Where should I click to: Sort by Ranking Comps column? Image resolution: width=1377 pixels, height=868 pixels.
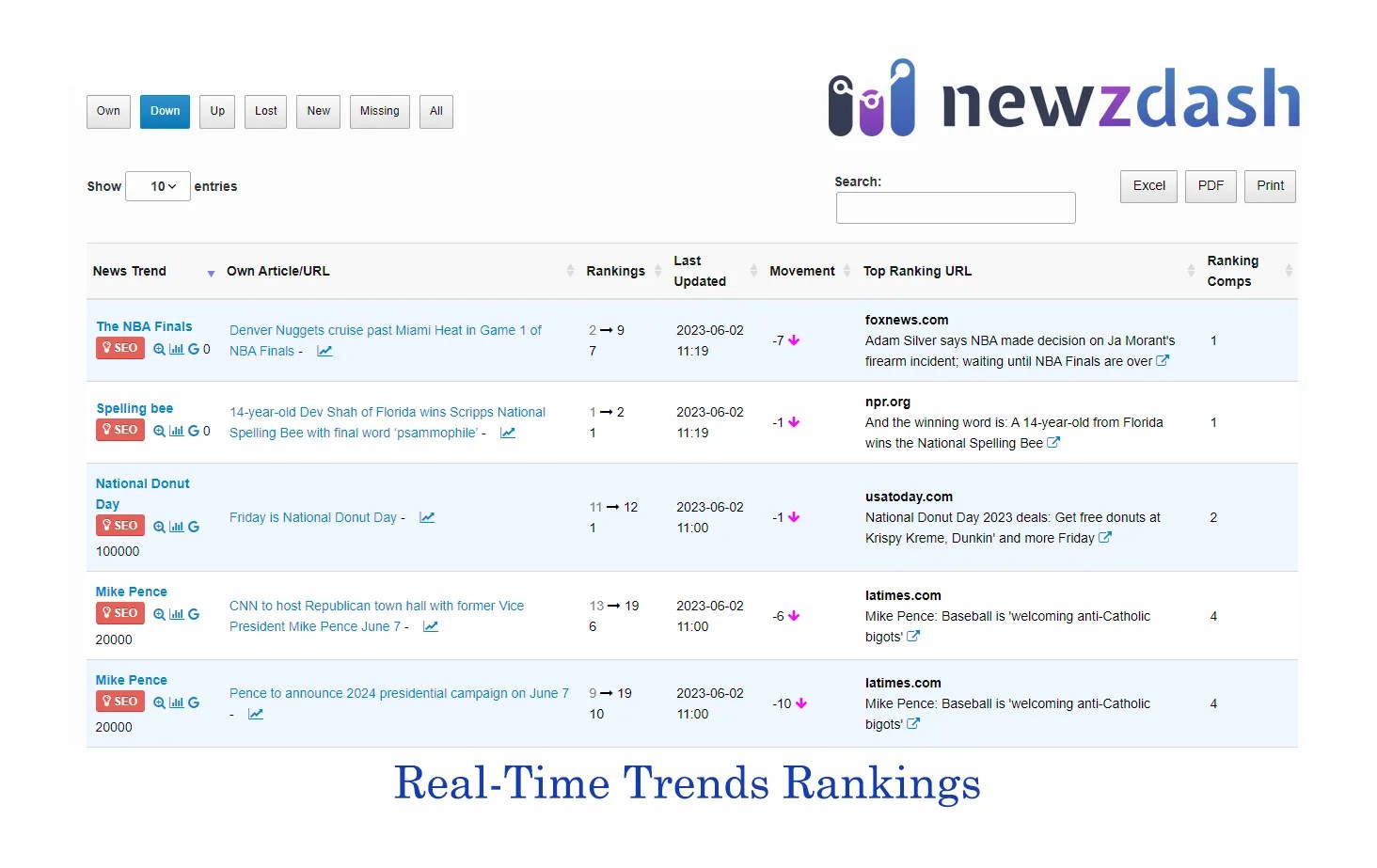[1250, 271]
